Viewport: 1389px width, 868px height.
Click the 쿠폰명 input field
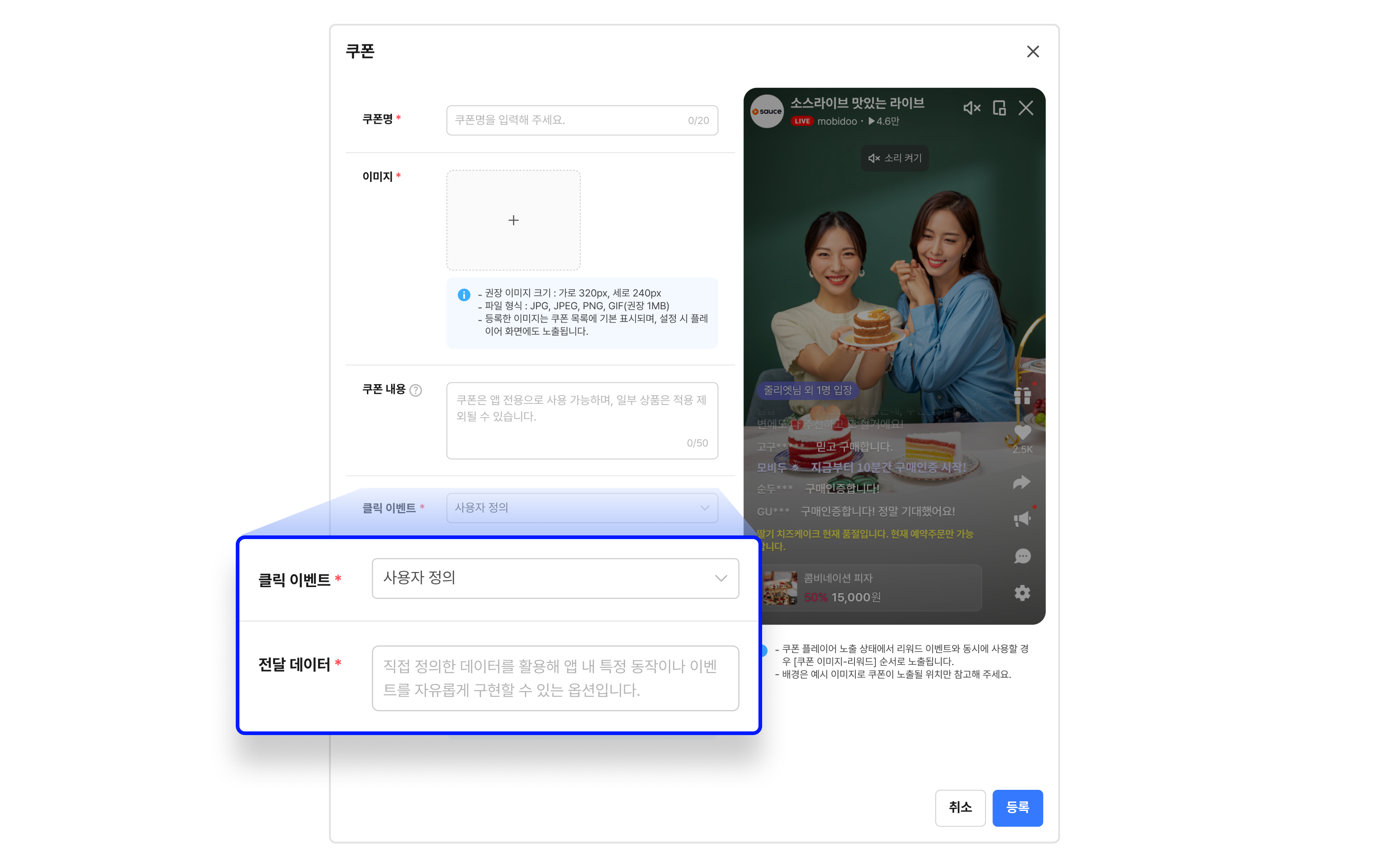point(582,120)
